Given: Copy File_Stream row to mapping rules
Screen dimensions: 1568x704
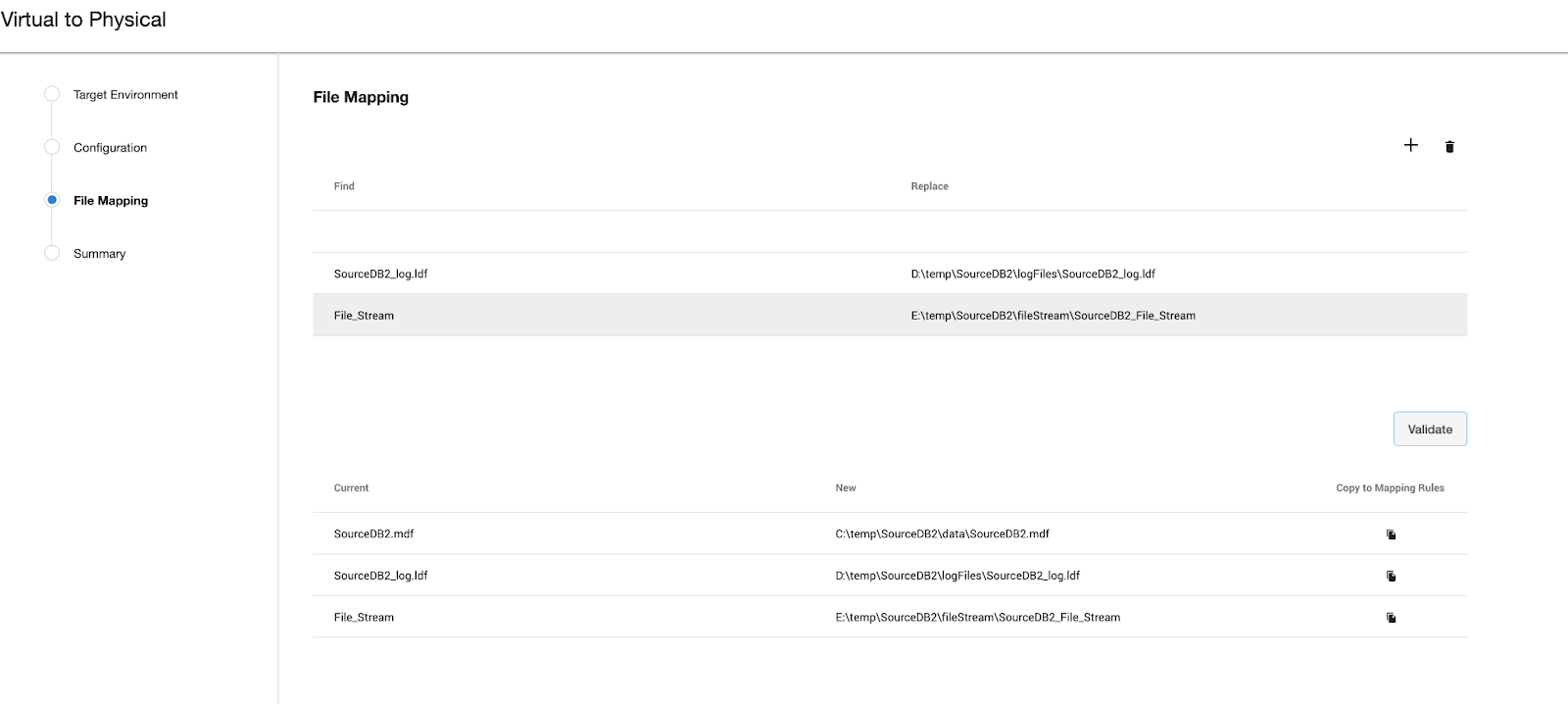Looking at the screenshot, I should click(x=1391, y=618).
